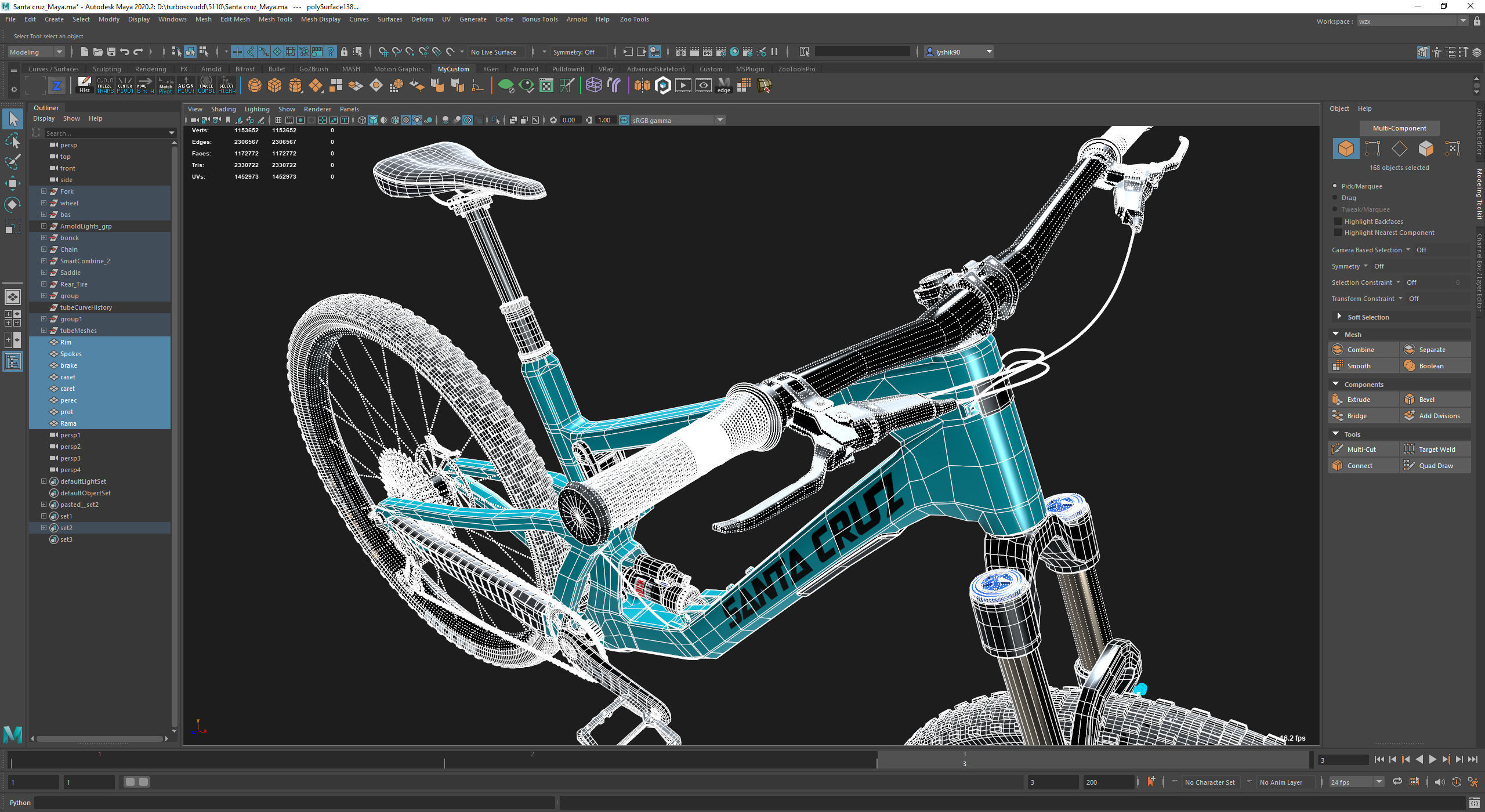This screenshot has height=812, width=1485.
Task: Select the Pick/Marquee radio option
Action: (1335, 186)
